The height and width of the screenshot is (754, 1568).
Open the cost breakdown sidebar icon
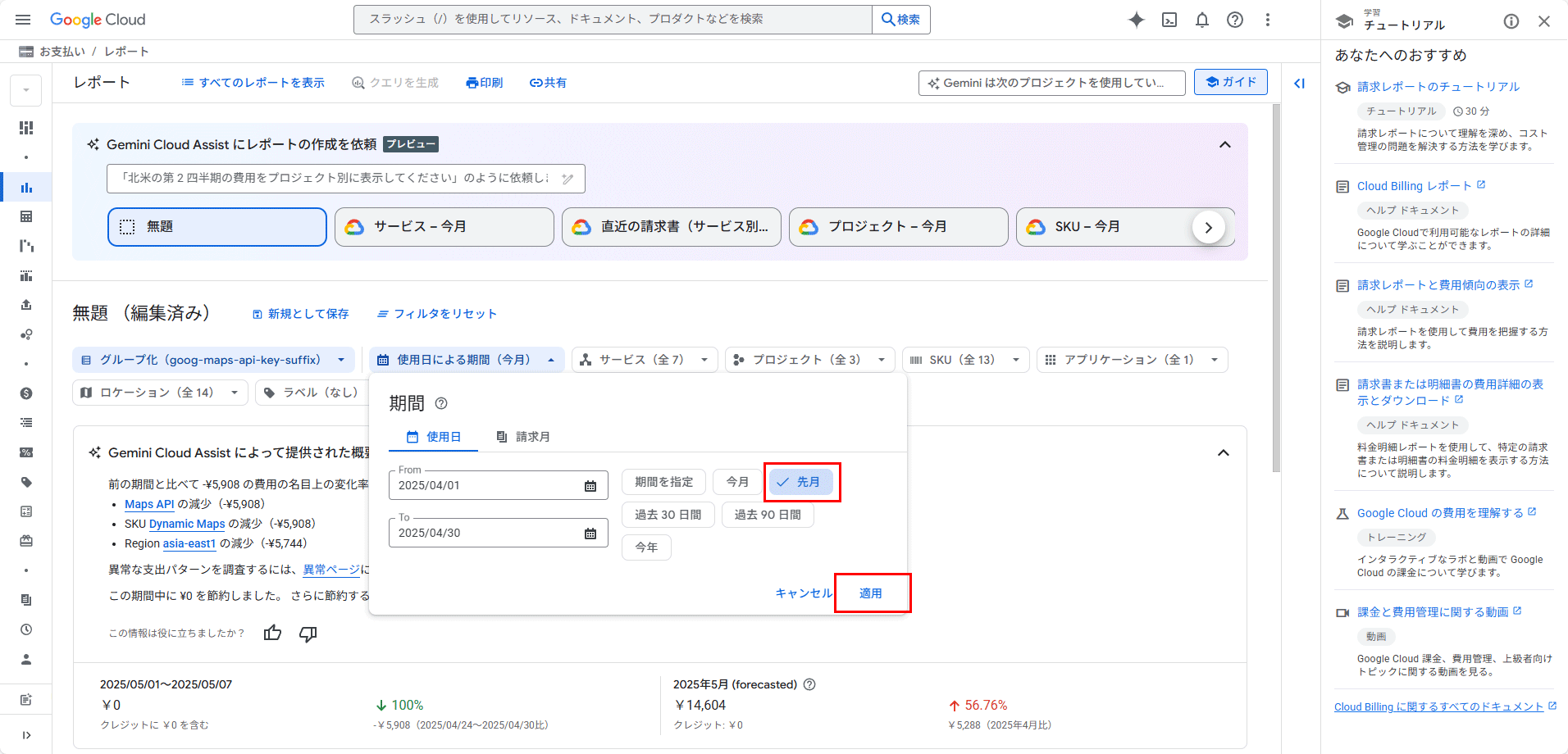(x=26, y=246)
